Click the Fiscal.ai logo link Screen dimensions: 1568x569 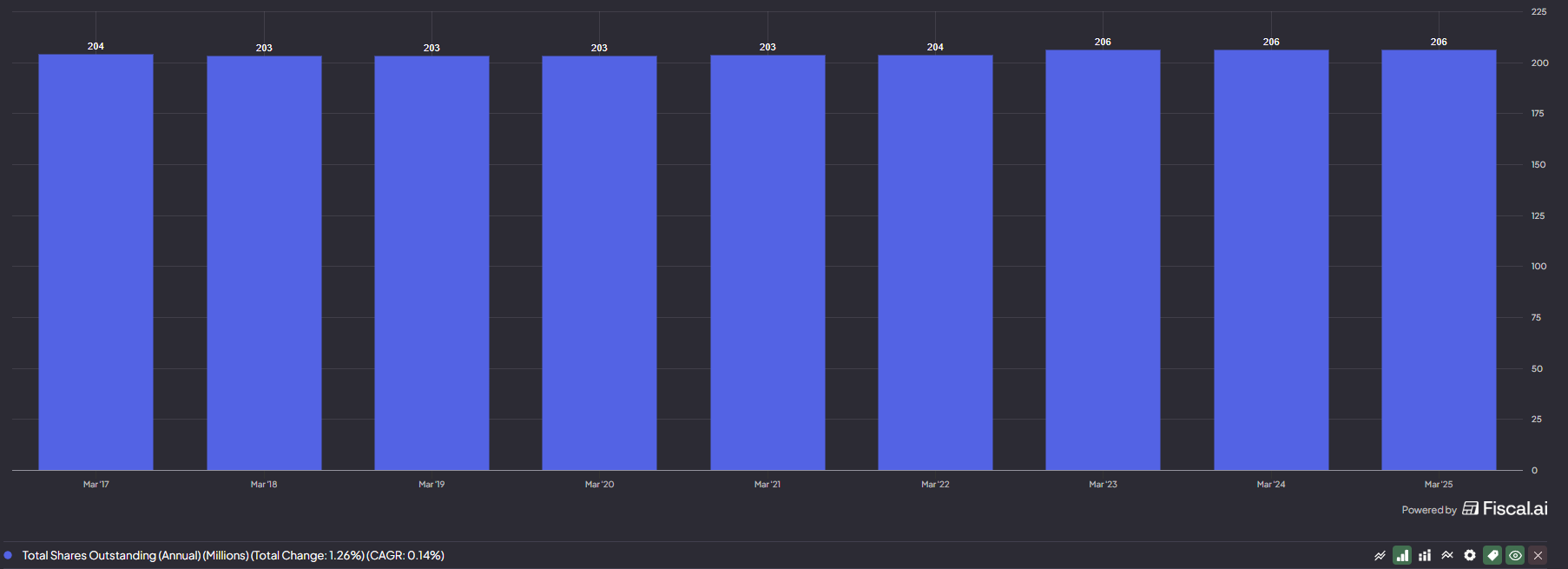[1505, 508]
